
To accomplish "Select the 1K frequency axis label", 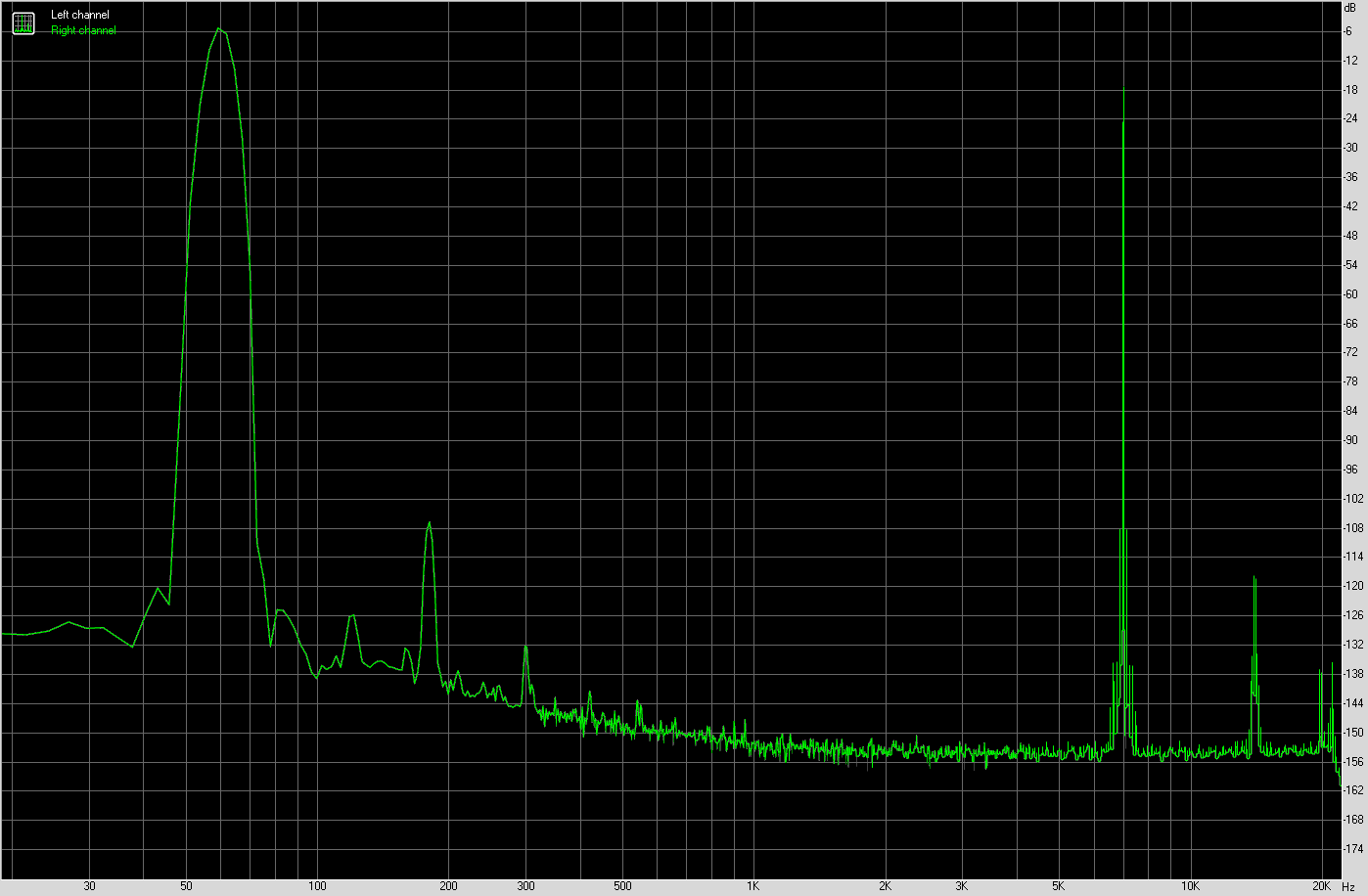I will 752,884.
